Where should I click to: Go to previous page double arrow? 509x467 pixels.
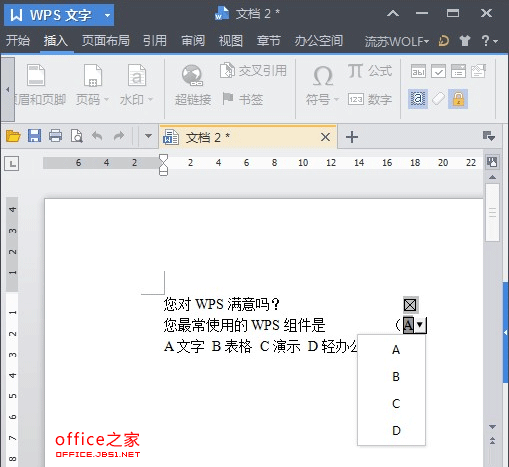tap(492, 441)
